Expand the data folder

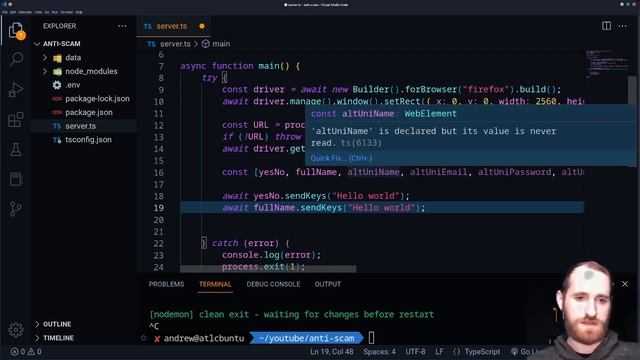coord(45,58)
